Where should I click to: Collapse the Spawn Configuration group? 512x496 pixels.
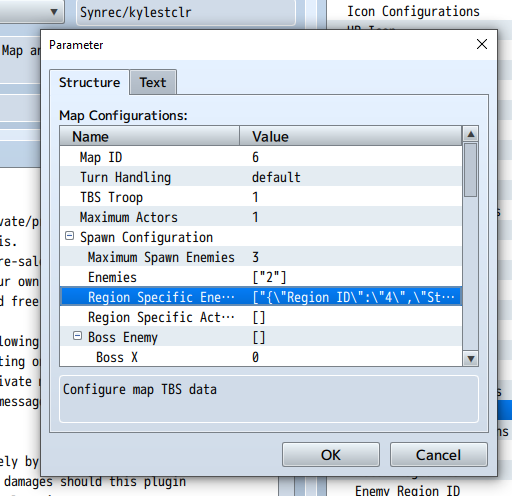point(69,236)
